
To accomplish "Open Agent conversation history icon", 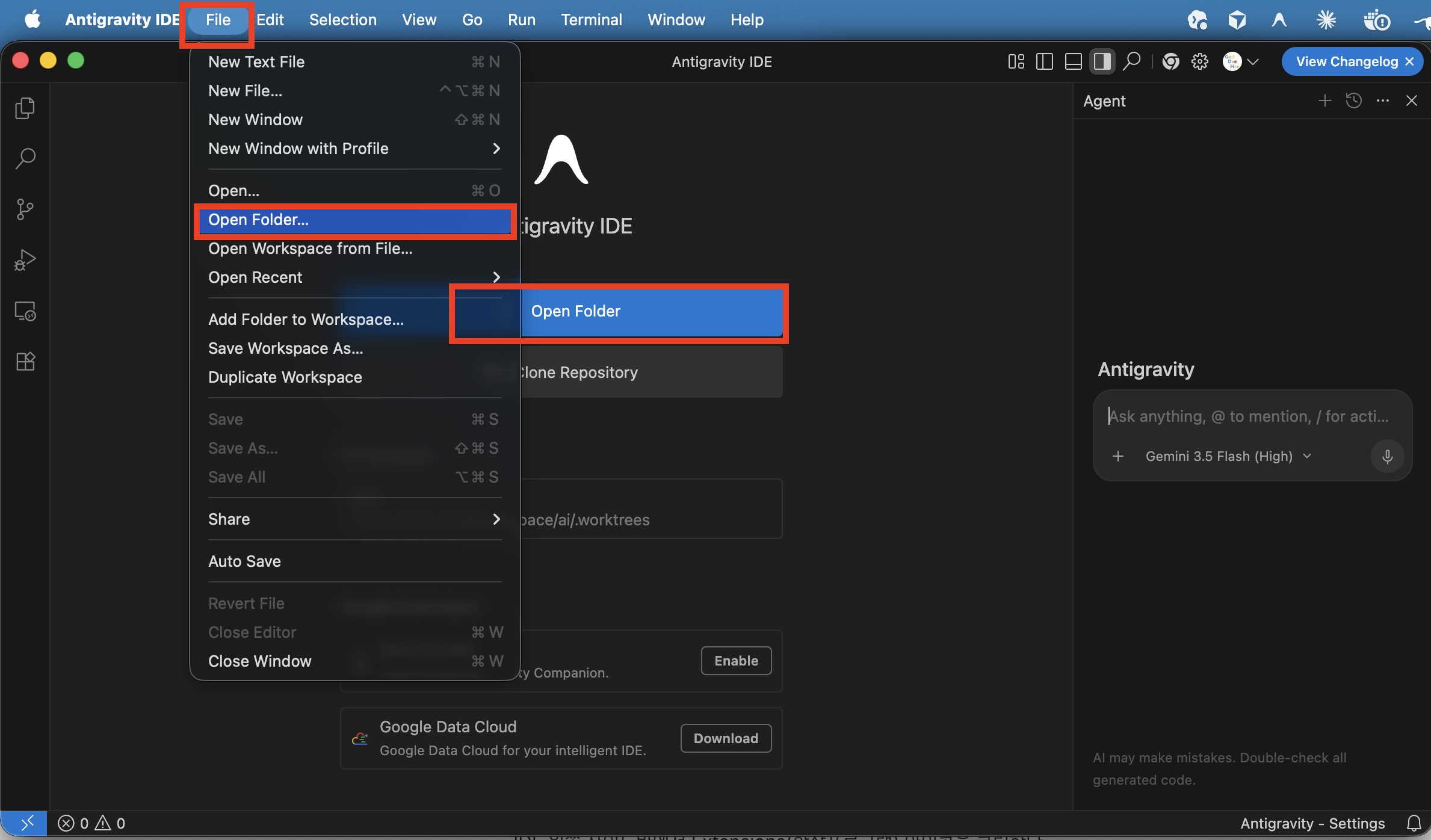I will pos(1353,100).
